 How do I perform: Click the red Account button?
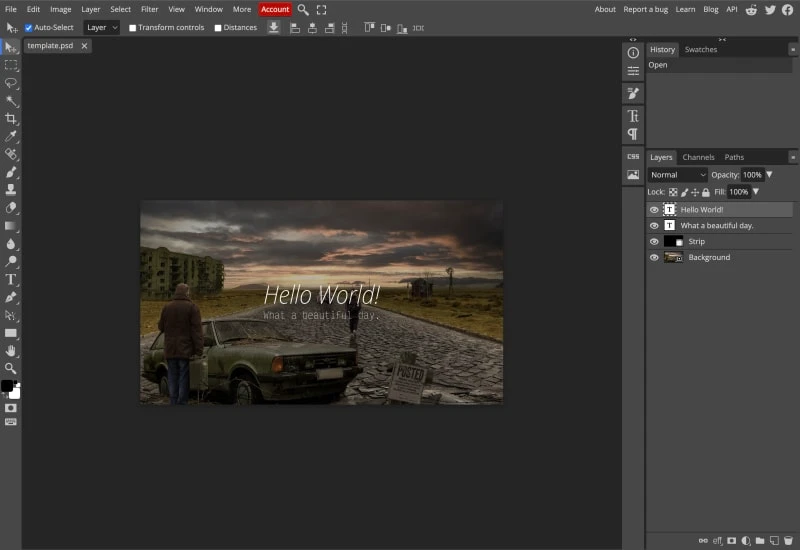274,9
